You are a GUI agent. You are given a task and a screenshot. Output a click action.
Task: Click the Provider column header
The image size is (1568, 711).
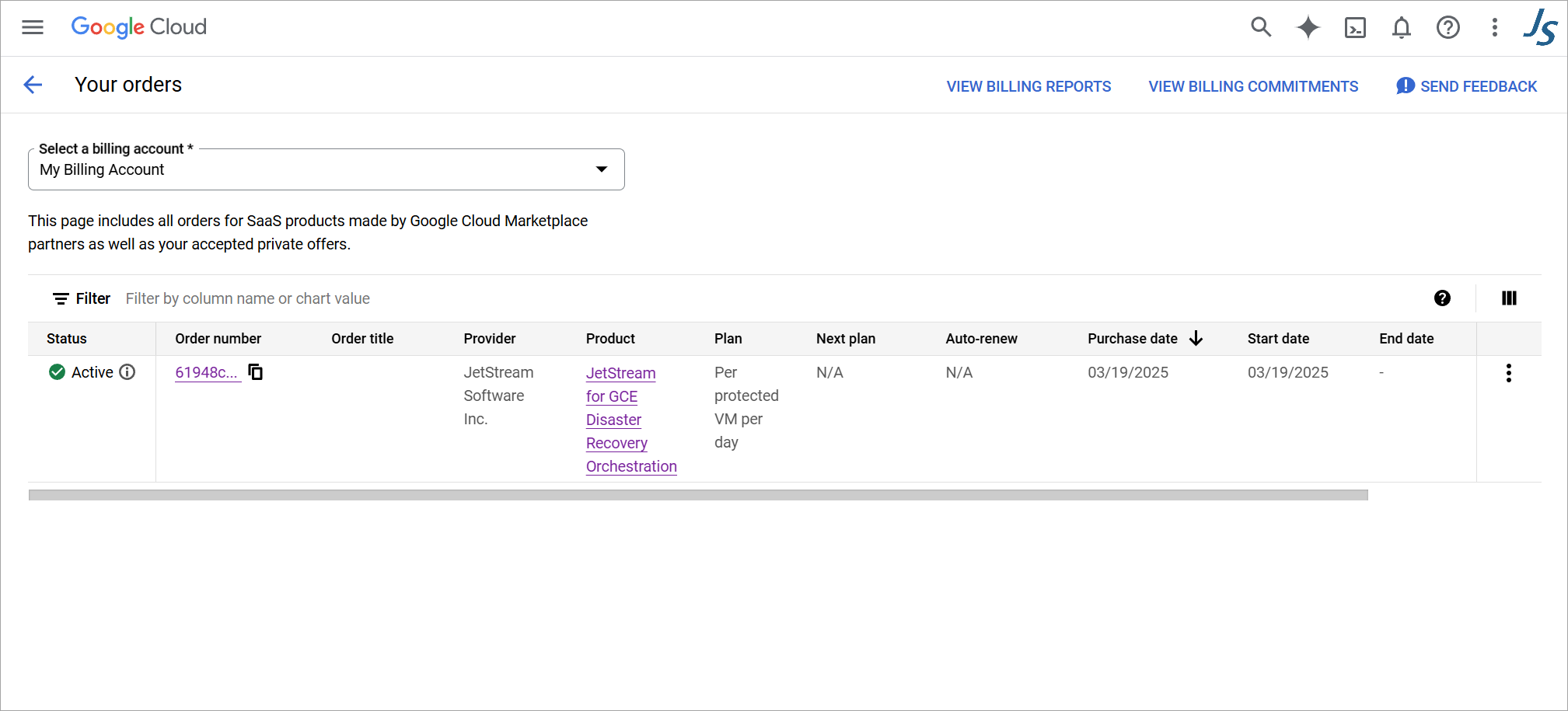[490, 339]
